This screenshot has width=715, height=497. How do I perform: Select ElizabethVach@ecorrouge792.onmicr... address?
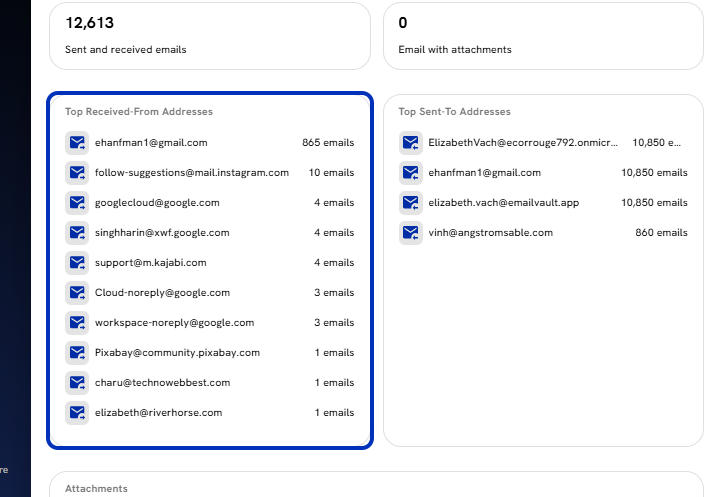[523, 143]
